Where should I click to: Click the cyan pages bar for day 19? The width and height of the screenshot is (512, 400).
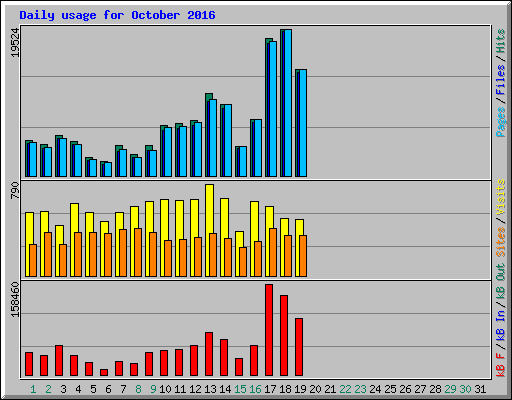click(x=303, y=123)
